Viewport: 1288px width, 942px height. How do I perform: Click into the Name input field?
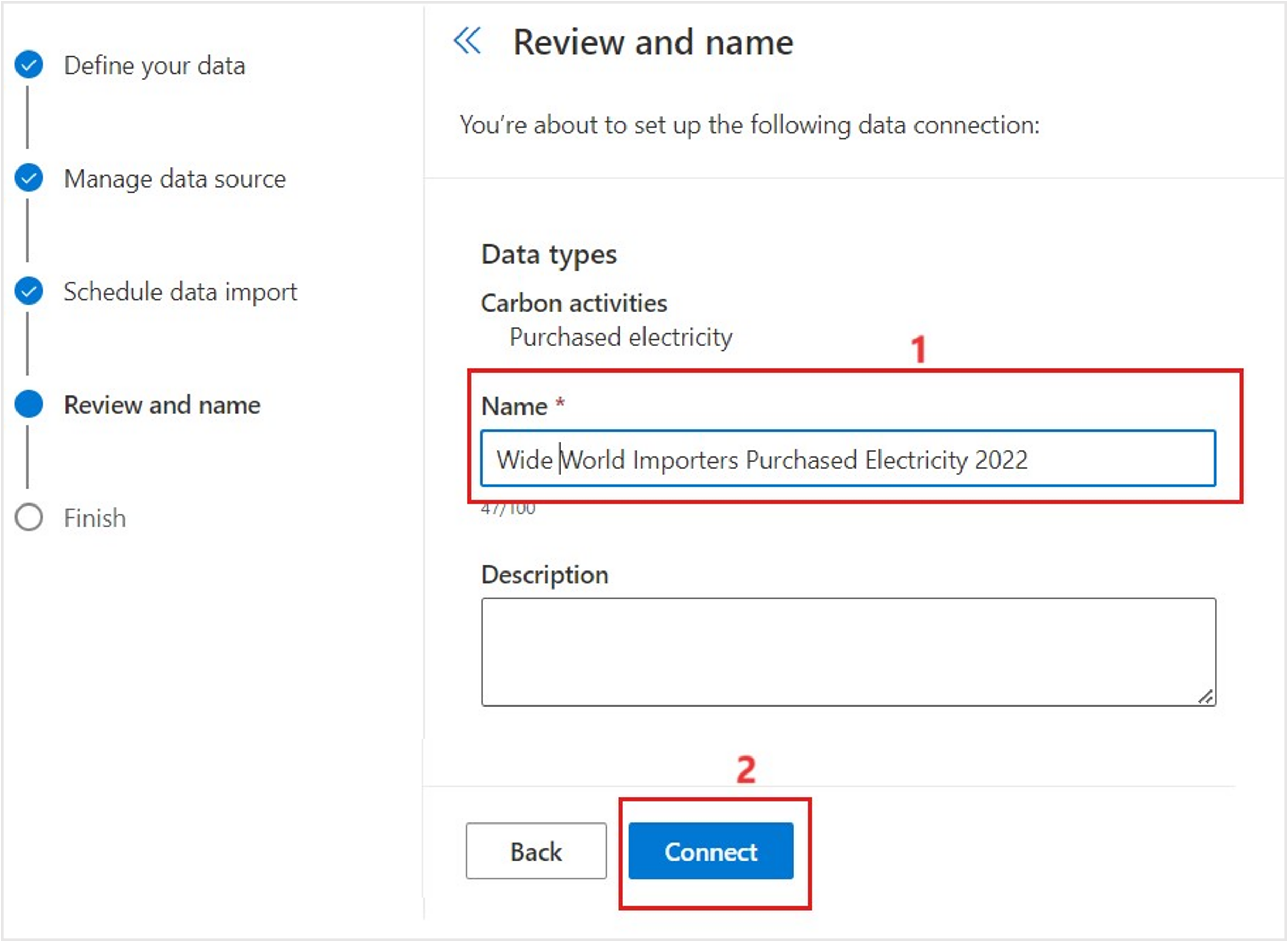pos(848,459)
